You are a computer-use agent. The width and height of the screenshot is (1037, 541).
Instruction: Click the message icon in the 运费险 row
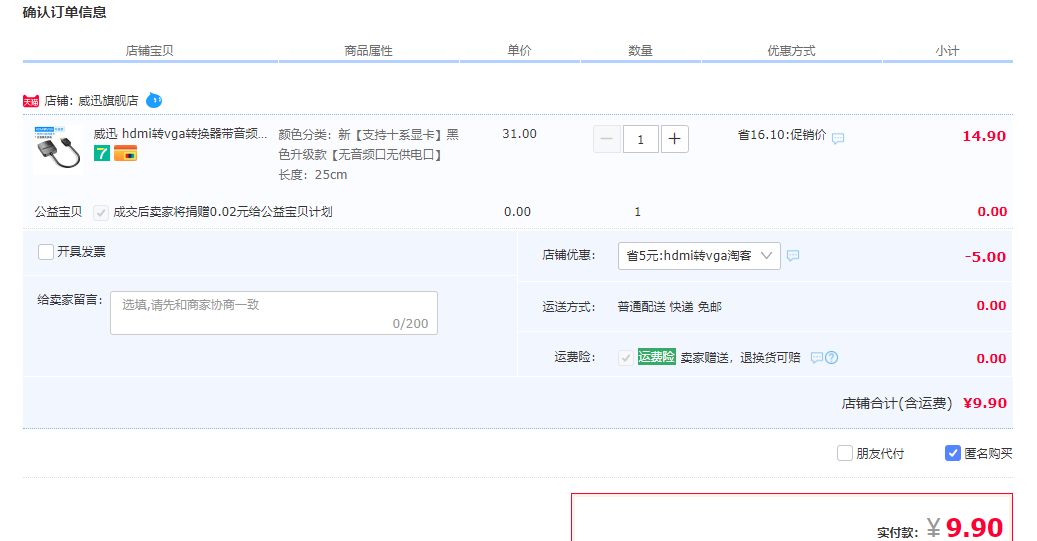(x=817, y=358)
